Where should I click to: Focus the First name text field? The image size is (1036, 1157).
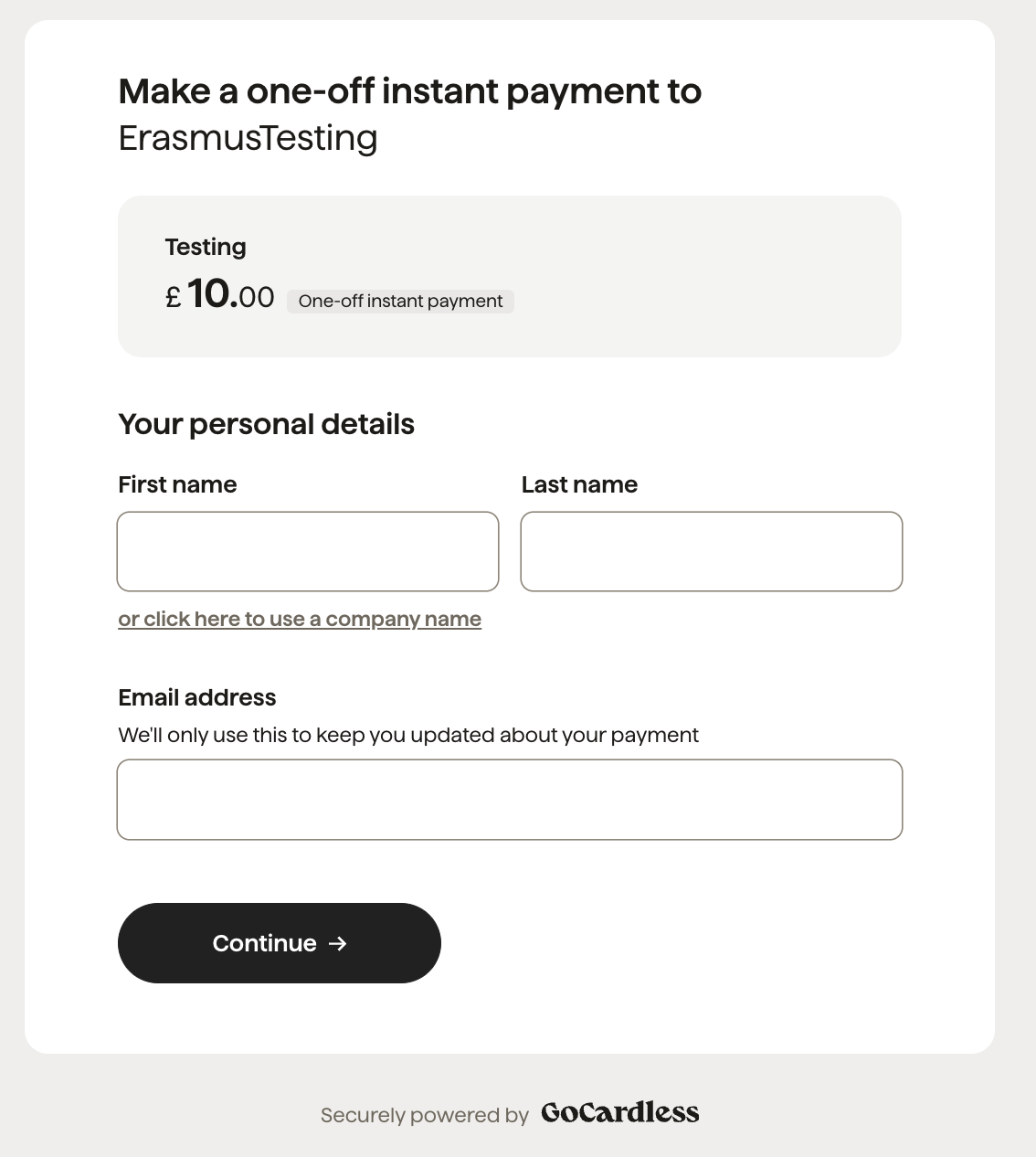(x=308, y=551)
